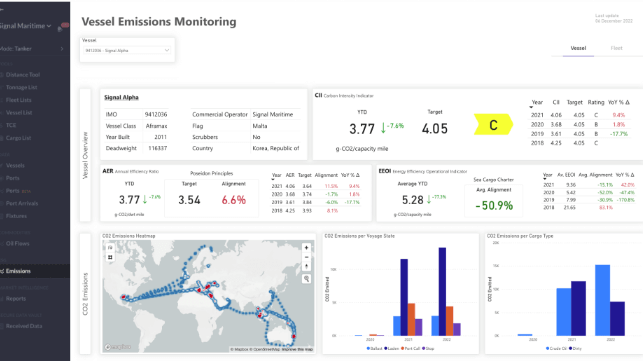Toggle the Ballast series in the chart legend

pos(374,349)
